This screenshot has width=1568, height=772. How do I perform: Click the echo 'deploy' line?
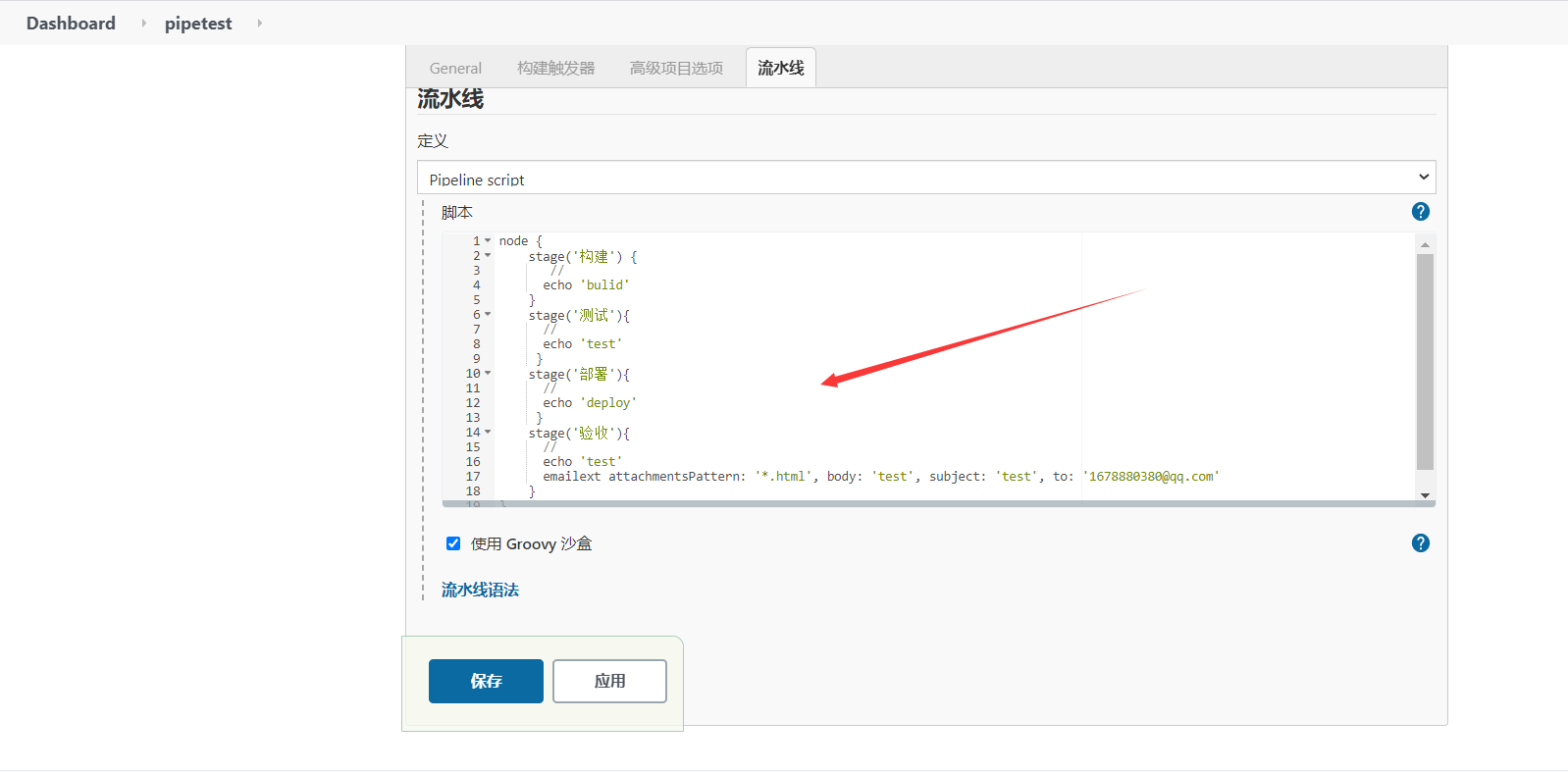click(590, 402)
